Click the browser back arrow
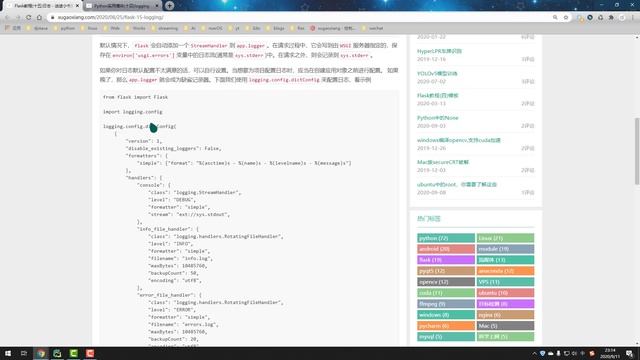Viewport: 640px width, 360px height. point(7,17)
